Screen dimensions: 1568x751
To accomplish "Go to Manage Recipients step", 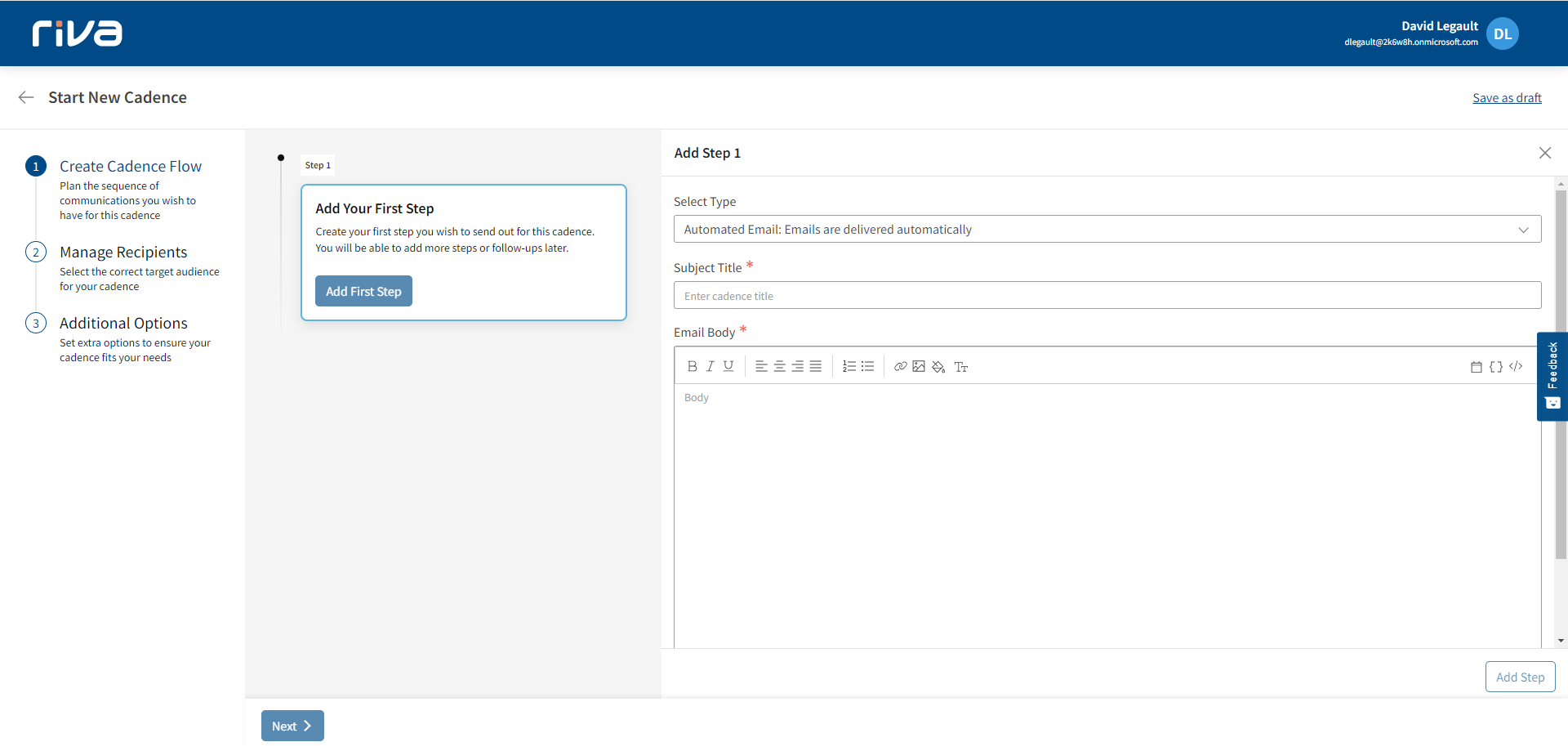I will tap(123, 253).
